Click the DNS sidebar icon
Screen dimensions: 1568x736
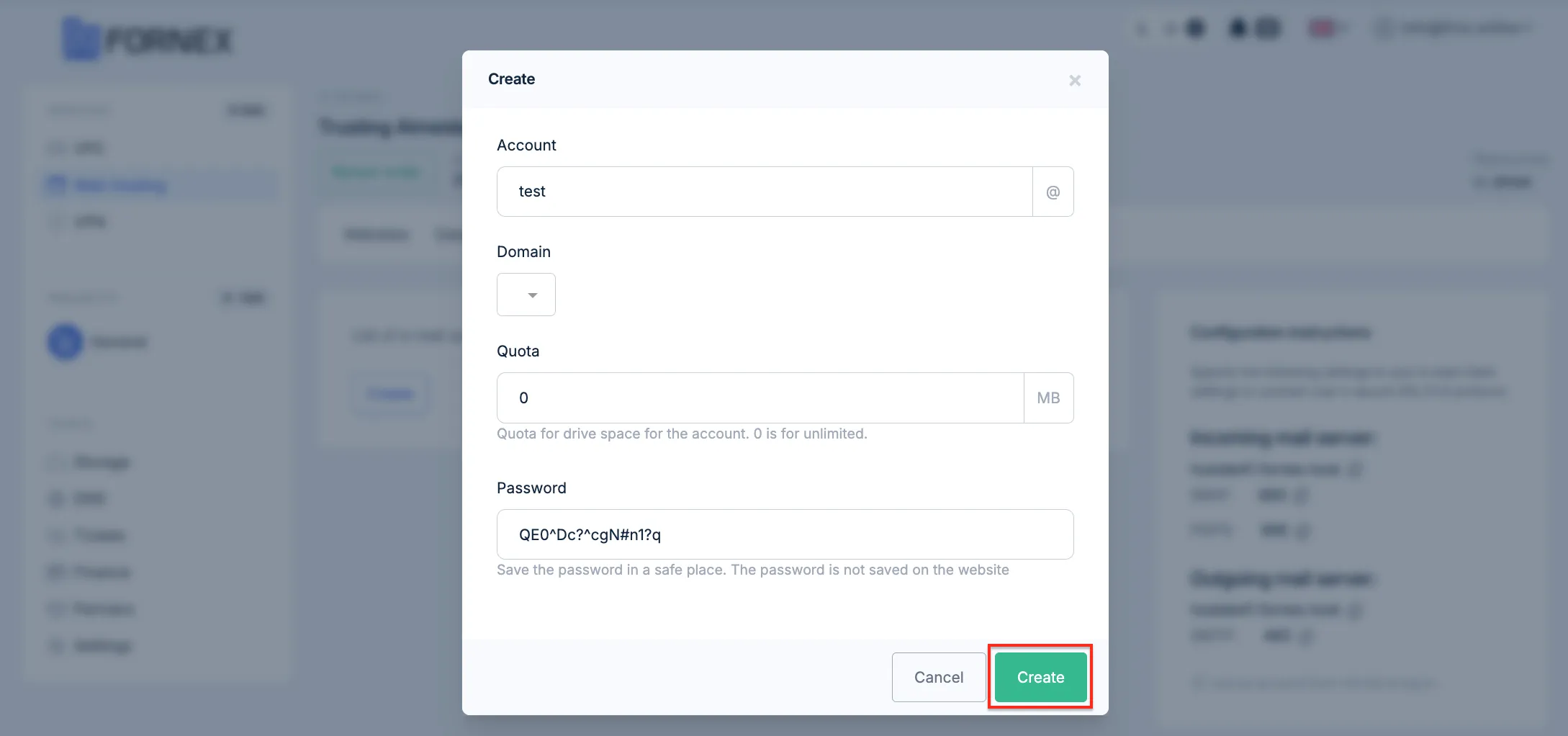[56, 498]
